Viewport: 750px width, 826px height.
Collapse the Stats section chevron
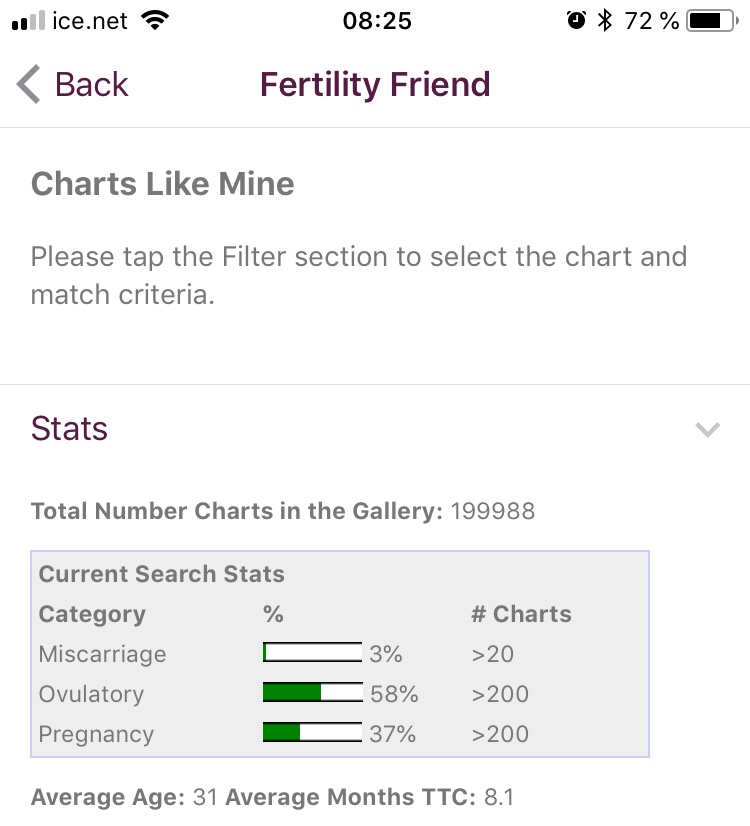(707, 430)
